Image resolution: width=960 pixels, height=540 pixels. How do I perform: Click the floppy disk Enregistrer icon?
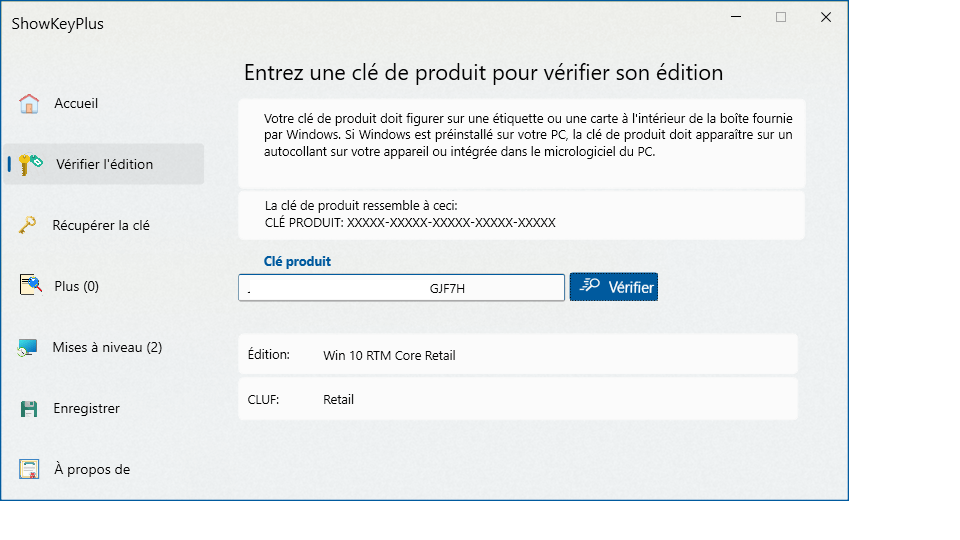29,408
